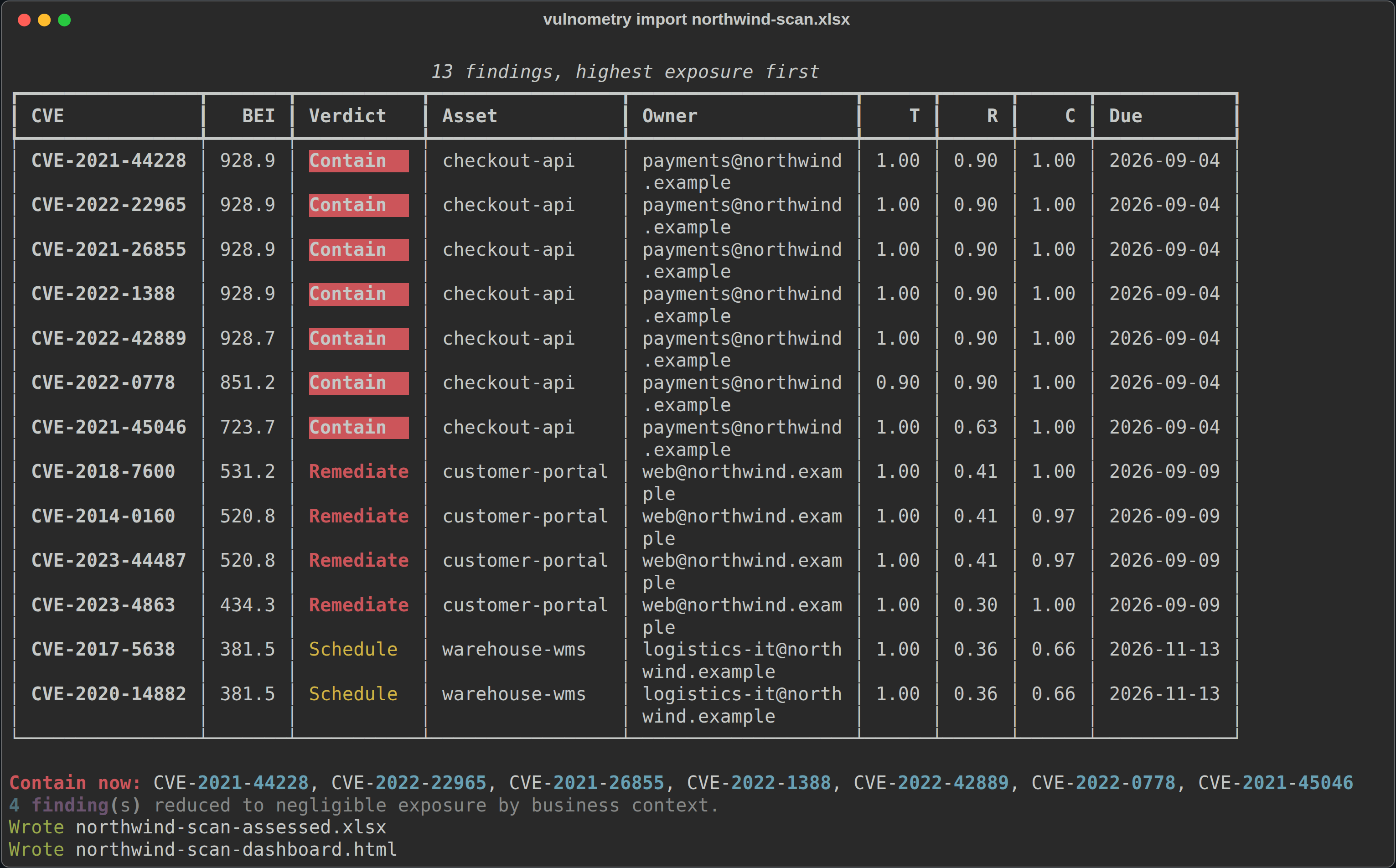Click logistics-it@northwind.example owner for CVE-2020-14882
The image size is (1396, 868).
coord(742,706)
